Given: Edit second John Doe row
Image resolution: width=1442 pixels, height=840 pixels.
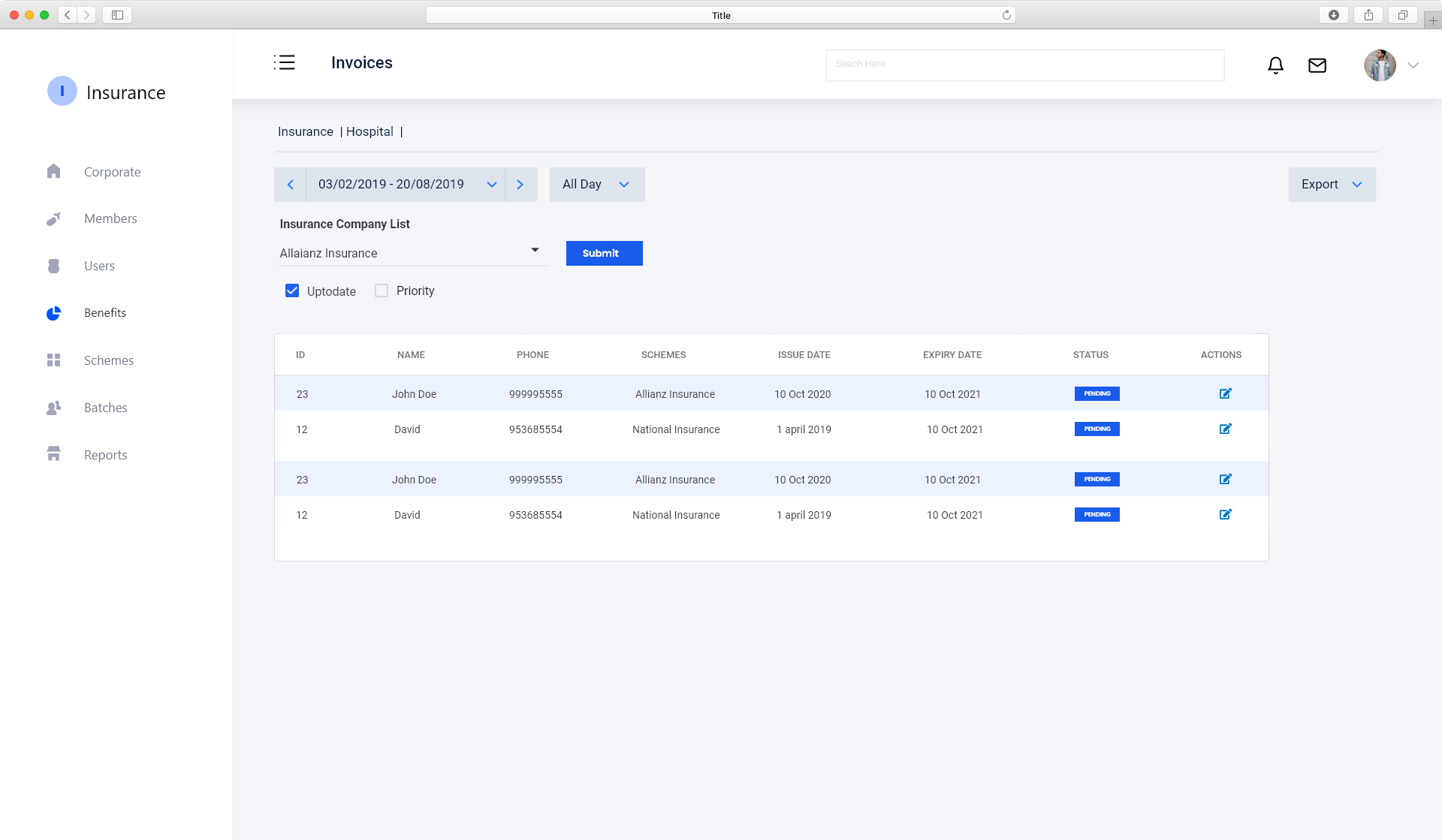Looking at the screenshot, I should point(1225,479).
